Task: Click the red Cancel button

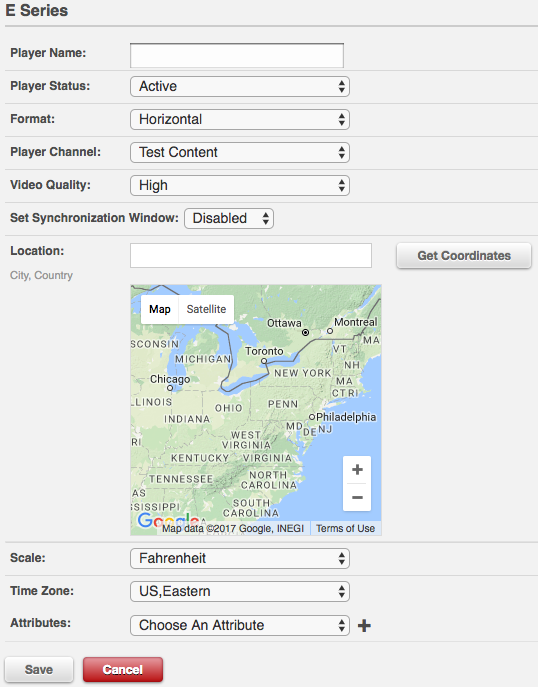Action: [x=123, y=669]
